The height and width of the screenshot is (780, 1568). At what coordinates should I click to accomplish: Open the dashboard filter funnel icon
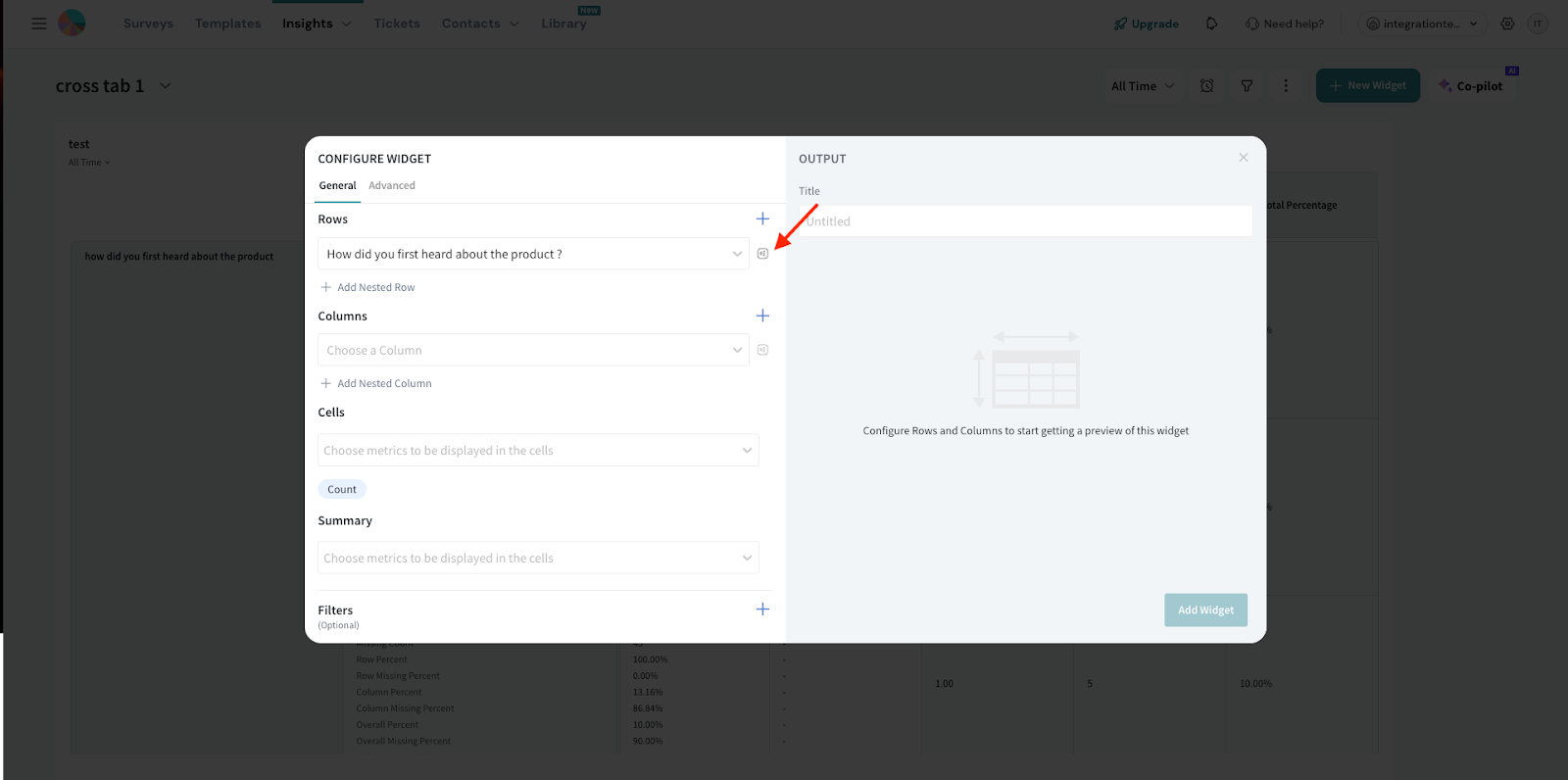point(1247,86)
